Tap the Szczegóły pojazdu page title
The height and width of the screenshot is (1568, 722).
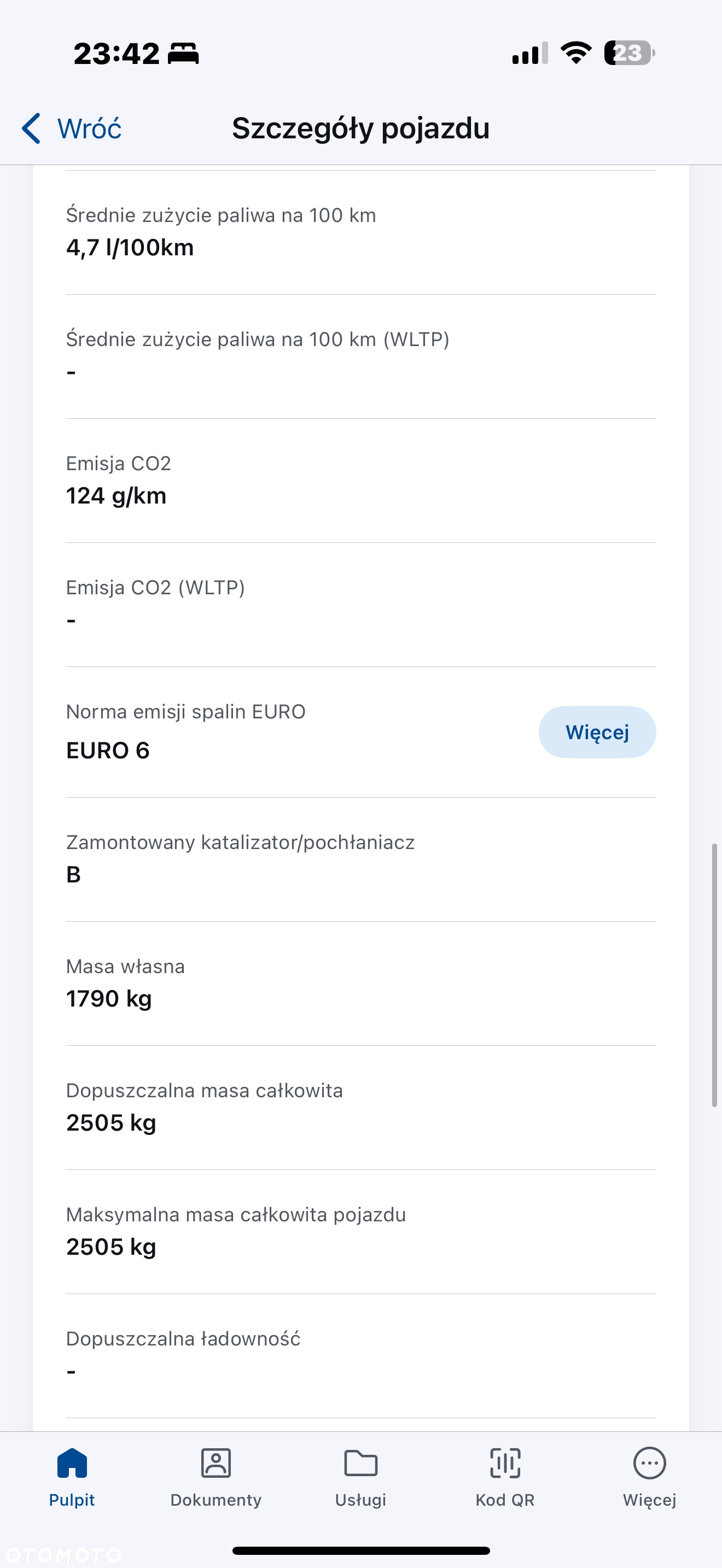(x=361, y=128)
